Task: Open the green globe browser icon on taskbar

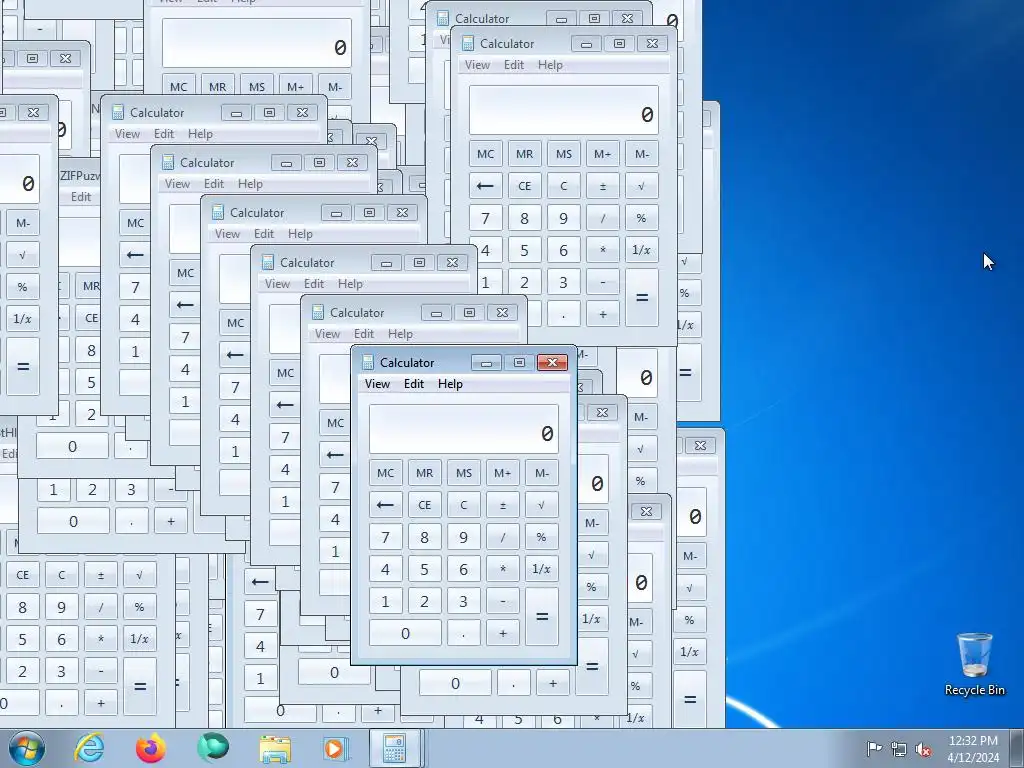Action: point(213,748)
